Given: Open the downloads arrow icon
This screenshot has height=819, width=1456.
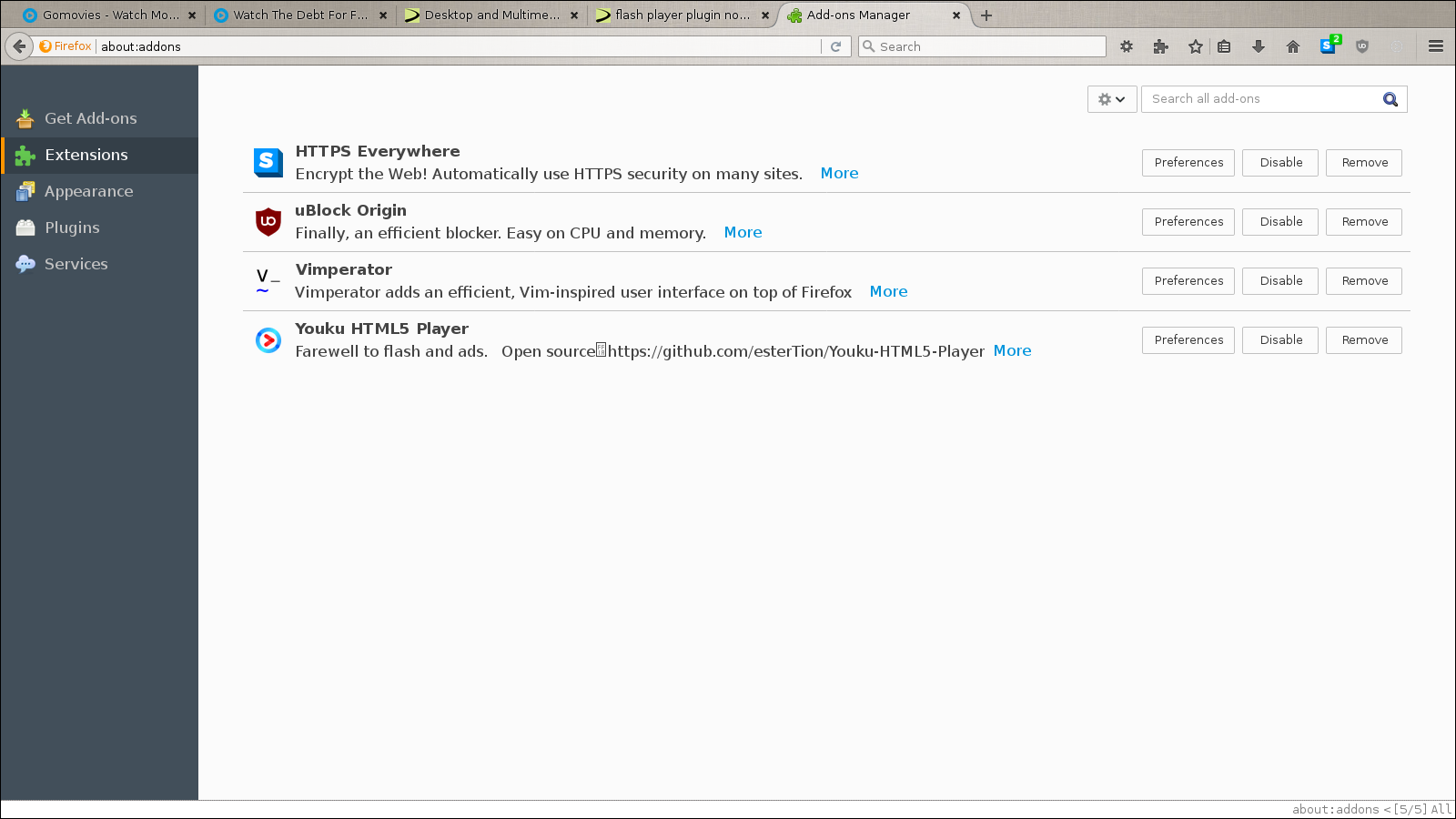Looking at the screenshot, I should pos(1259,46).
